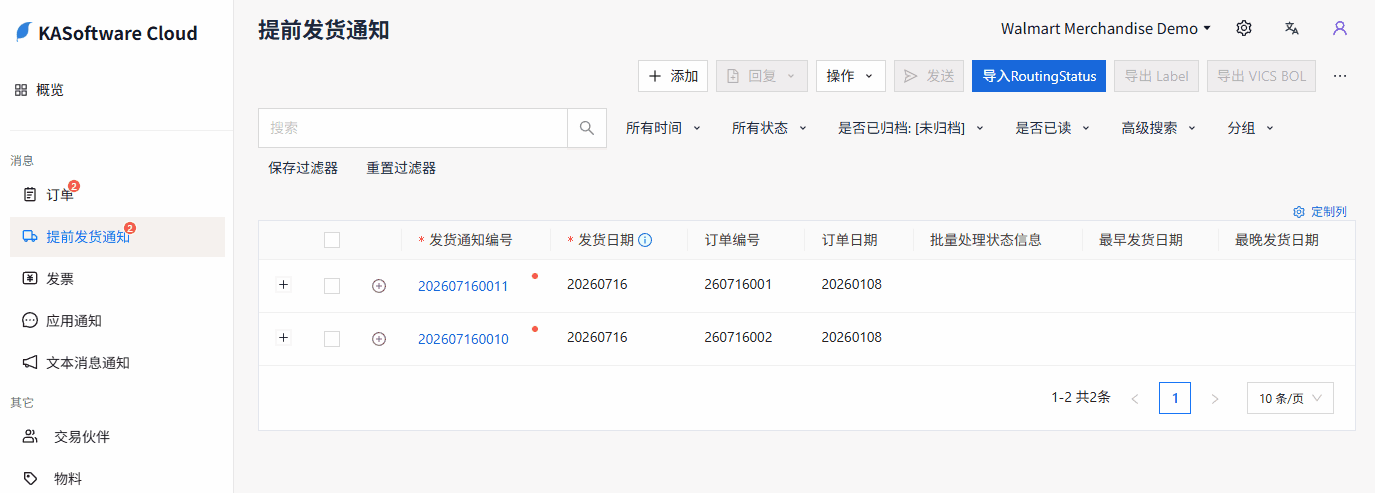Click the 回复 button

pyautogui.click(x=761, y=76)
